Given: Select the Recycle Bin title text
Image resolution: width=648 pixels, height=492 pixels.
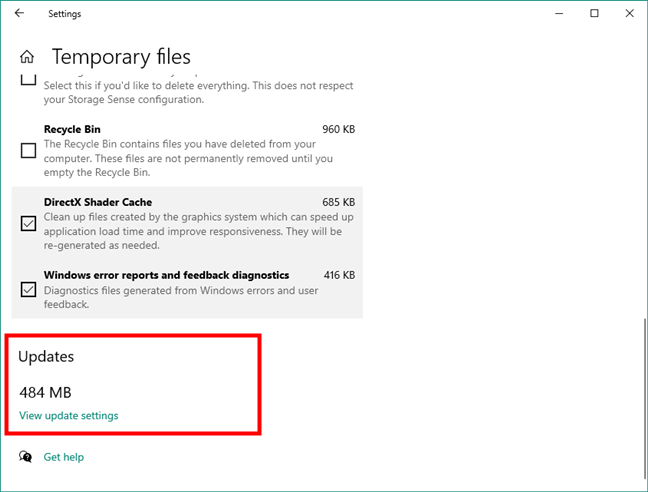Looking at the screenshot, I should [72, 129].
